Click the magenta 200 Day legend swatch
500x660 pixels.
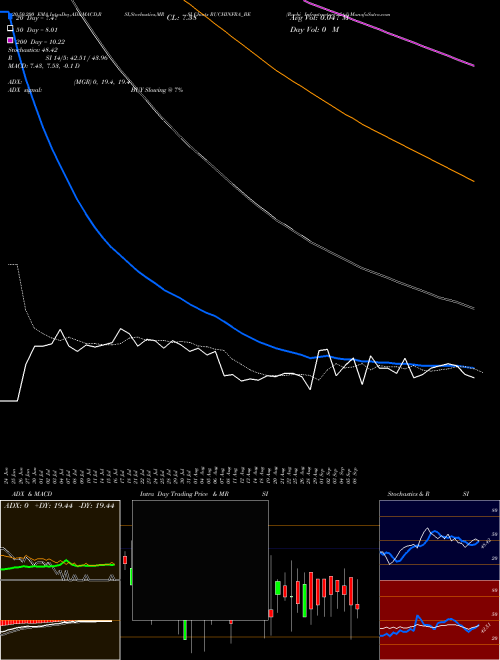[11, 40]
